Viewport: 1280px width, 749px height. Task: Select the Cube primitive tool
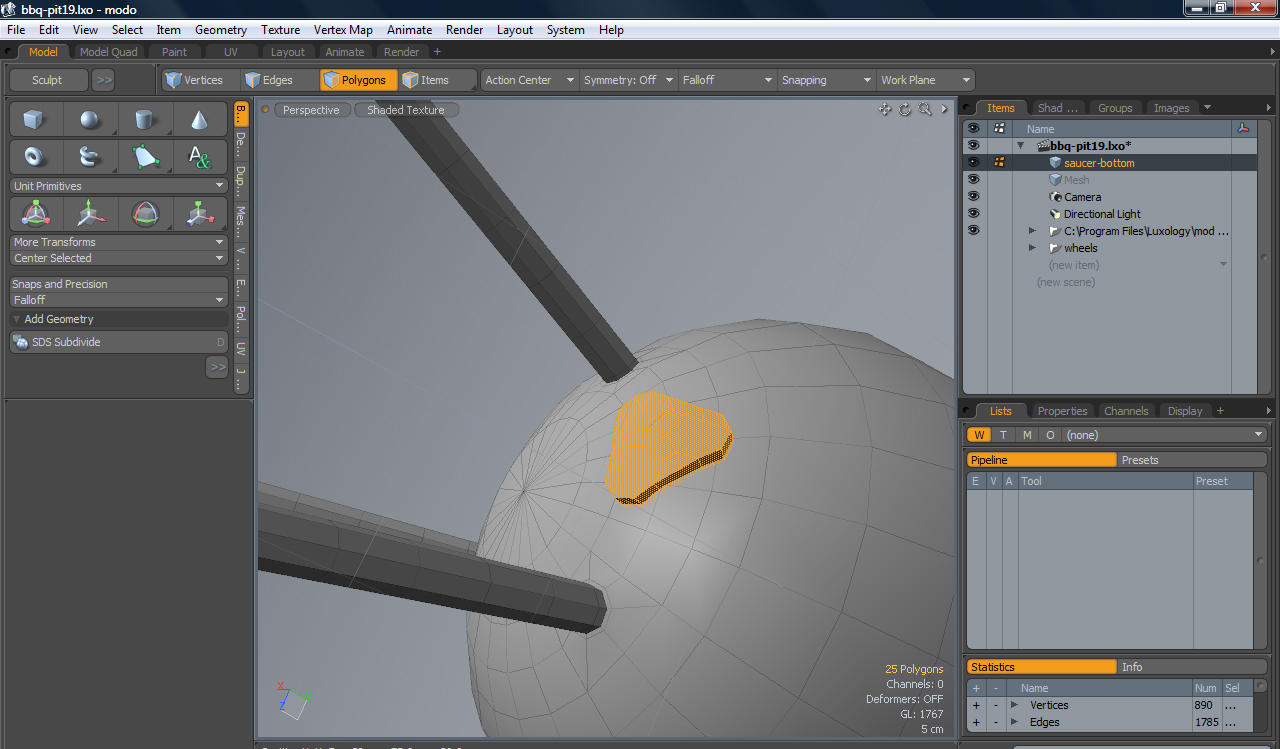point(36,120)
